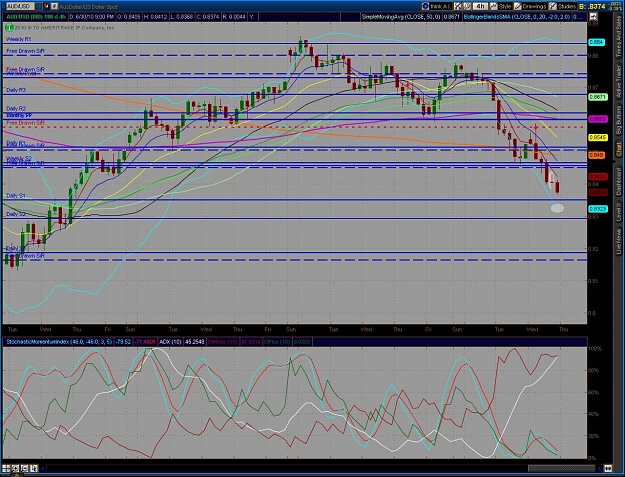Image resolution: width=625 pixels, height=477 pixels.
Task: Click the white oval marker below last candle
Action: tap(557, 208)
